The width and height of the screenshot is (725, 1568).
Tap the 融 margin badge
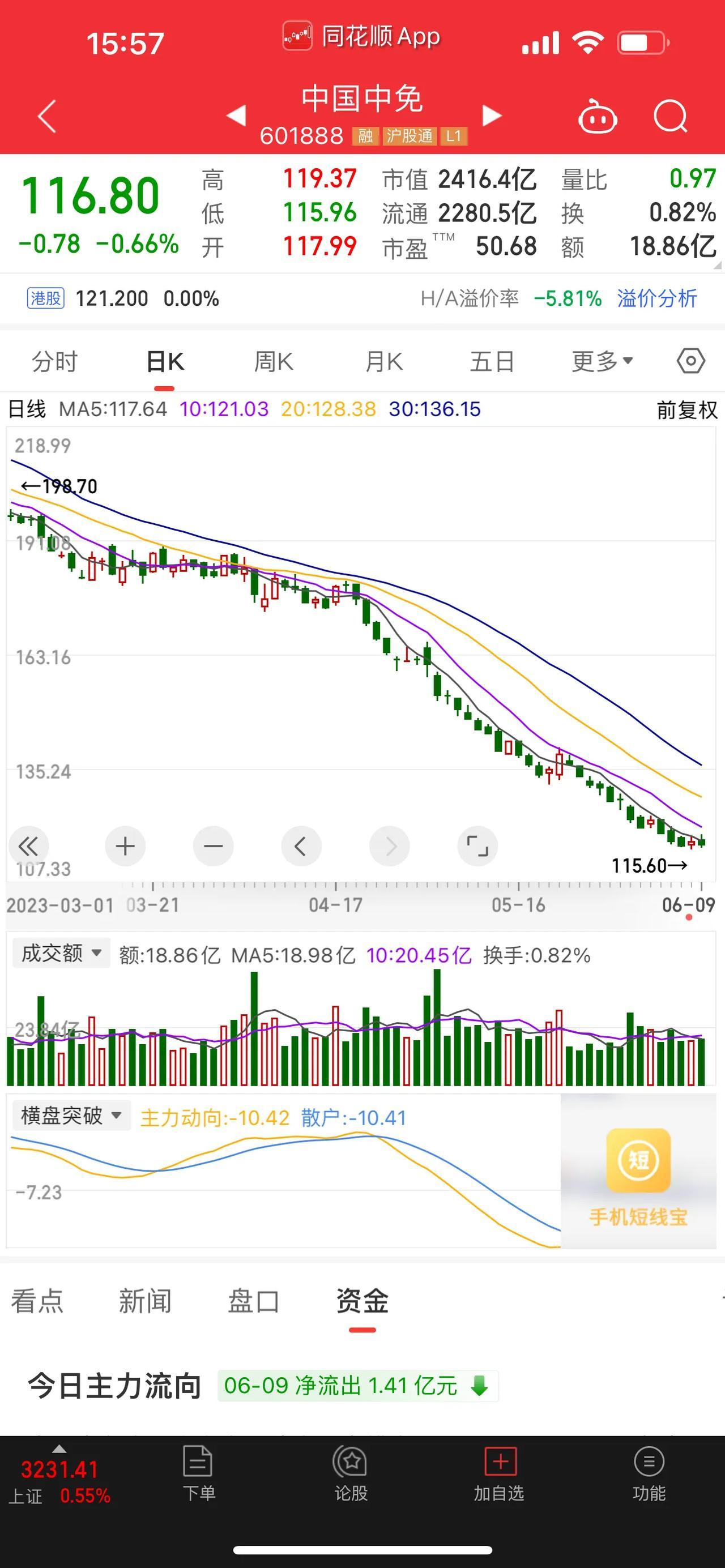pos(365,136)
